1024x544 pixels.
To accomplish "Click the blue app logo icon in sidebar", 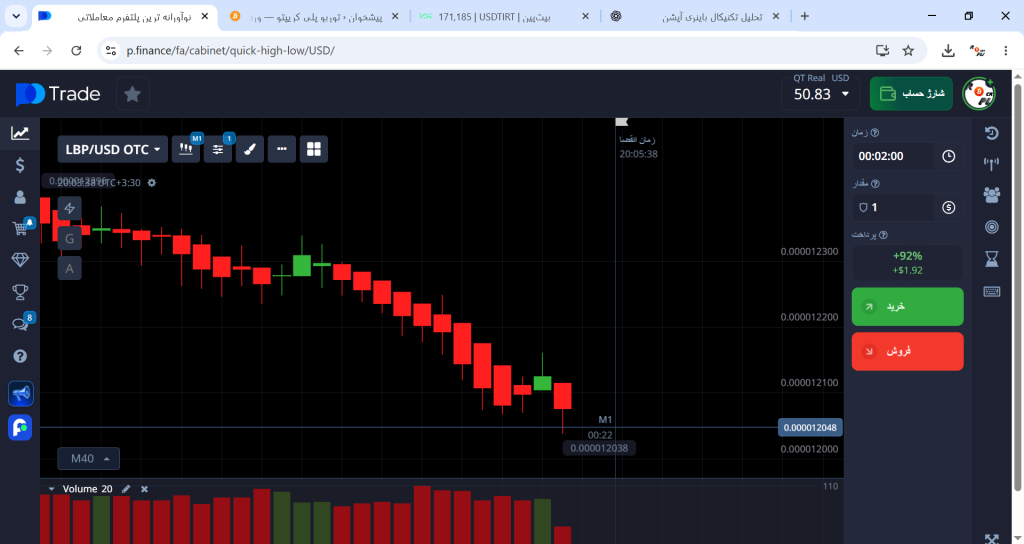I will 20,427.
